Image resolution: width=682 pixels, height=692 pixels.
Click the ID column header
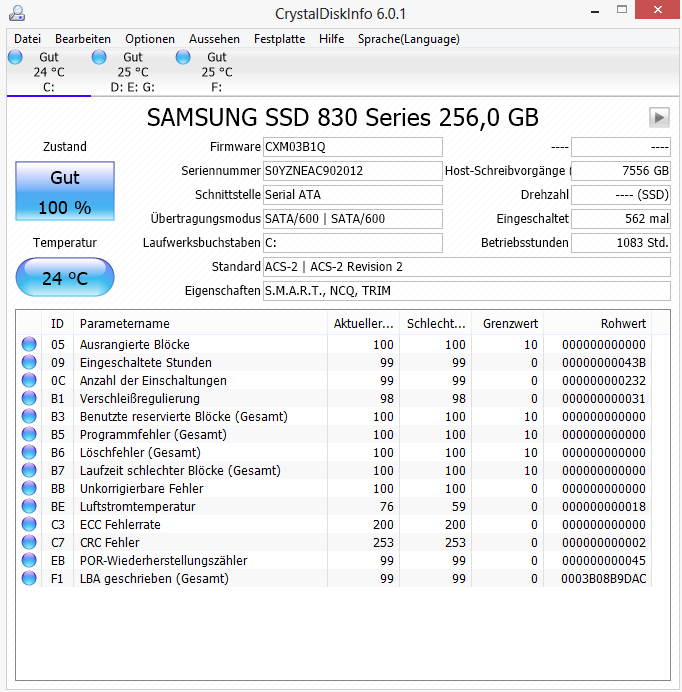pos(57,323)
